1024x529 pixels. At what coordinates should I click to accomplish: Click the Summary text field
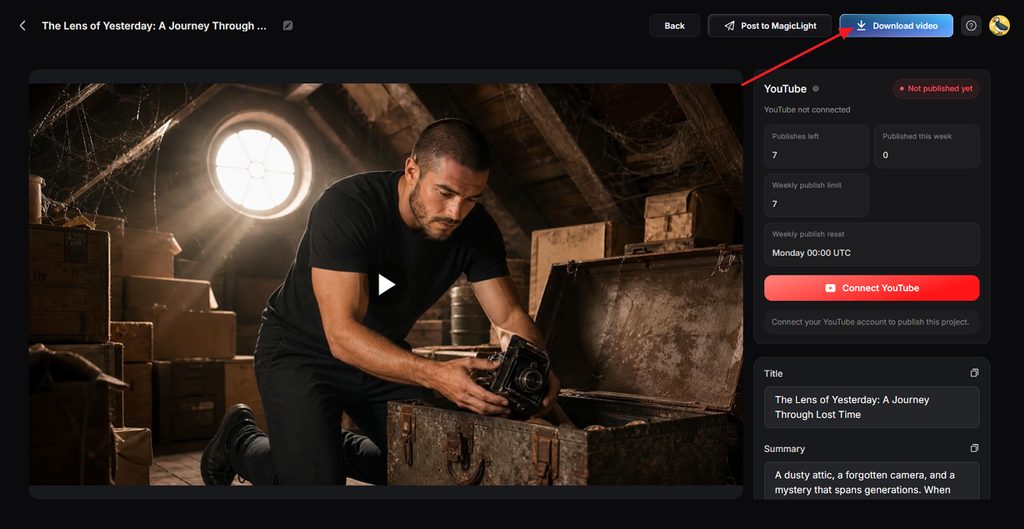pyautogui.click(x=872, y=481)
